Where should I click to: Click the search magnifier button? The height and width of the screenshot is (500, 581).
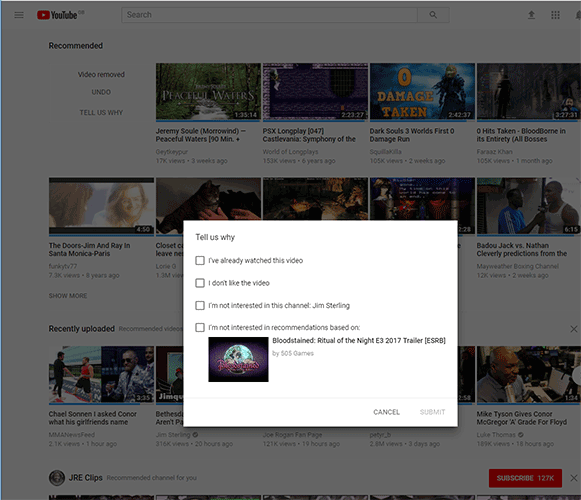433,15
